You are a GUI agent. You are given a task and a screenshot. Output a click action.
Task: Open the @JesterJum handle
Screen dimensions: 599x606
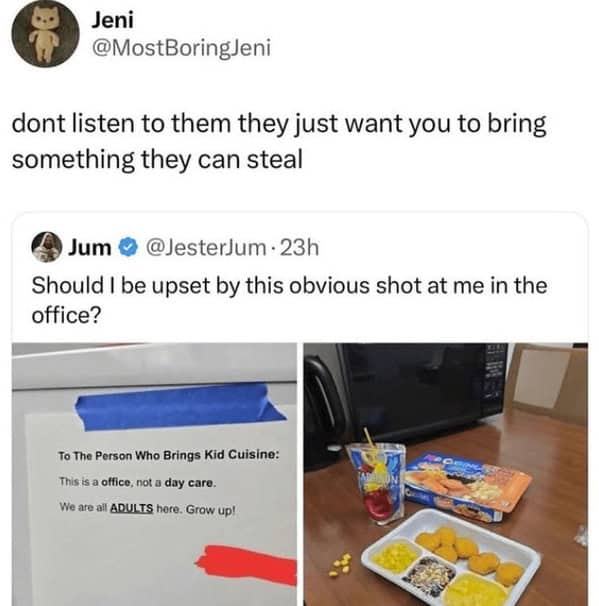206,248
